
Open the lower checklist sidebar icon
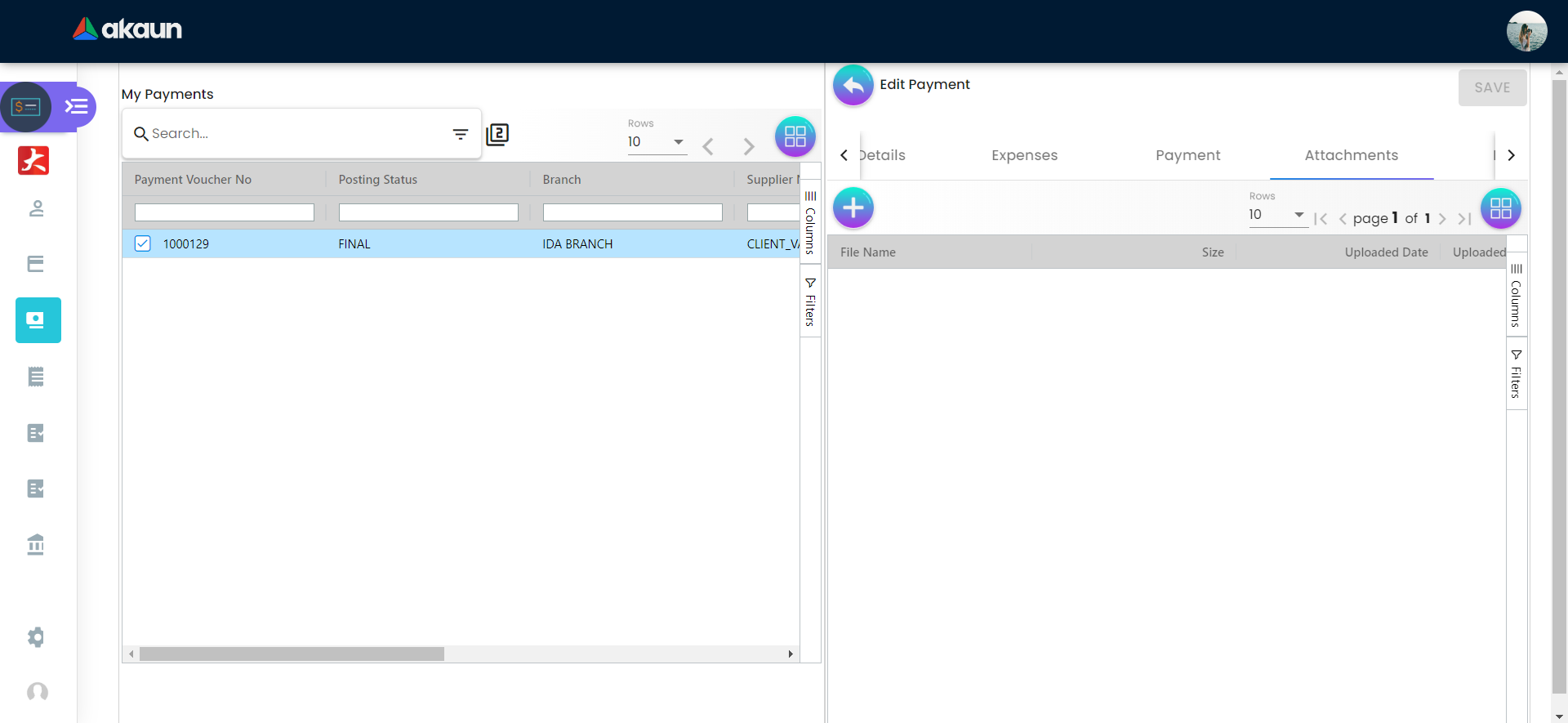point(36,489)
